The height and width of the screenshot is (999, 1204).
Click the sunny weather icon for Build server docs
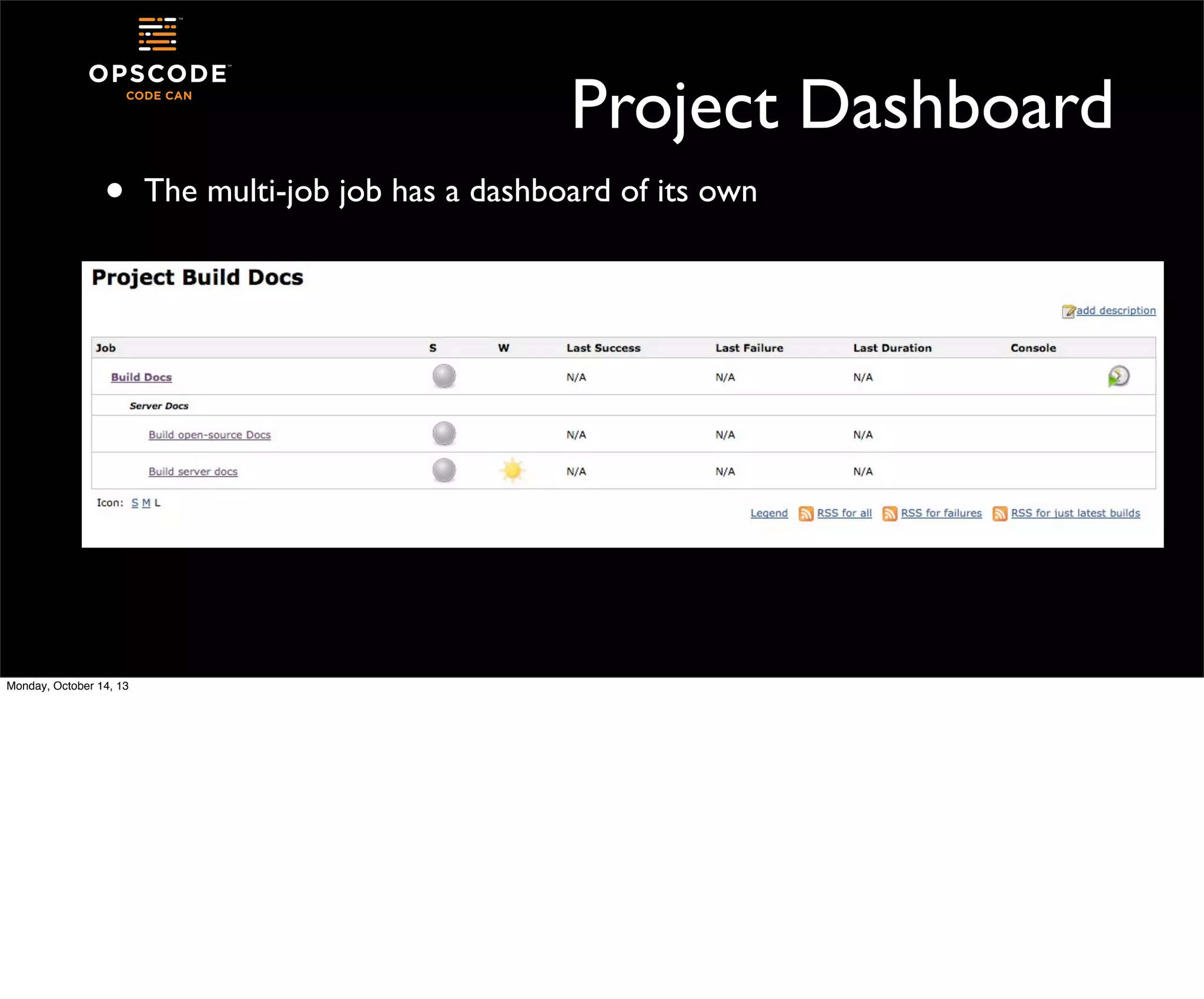pyautogui.click(x=512, y=470)
